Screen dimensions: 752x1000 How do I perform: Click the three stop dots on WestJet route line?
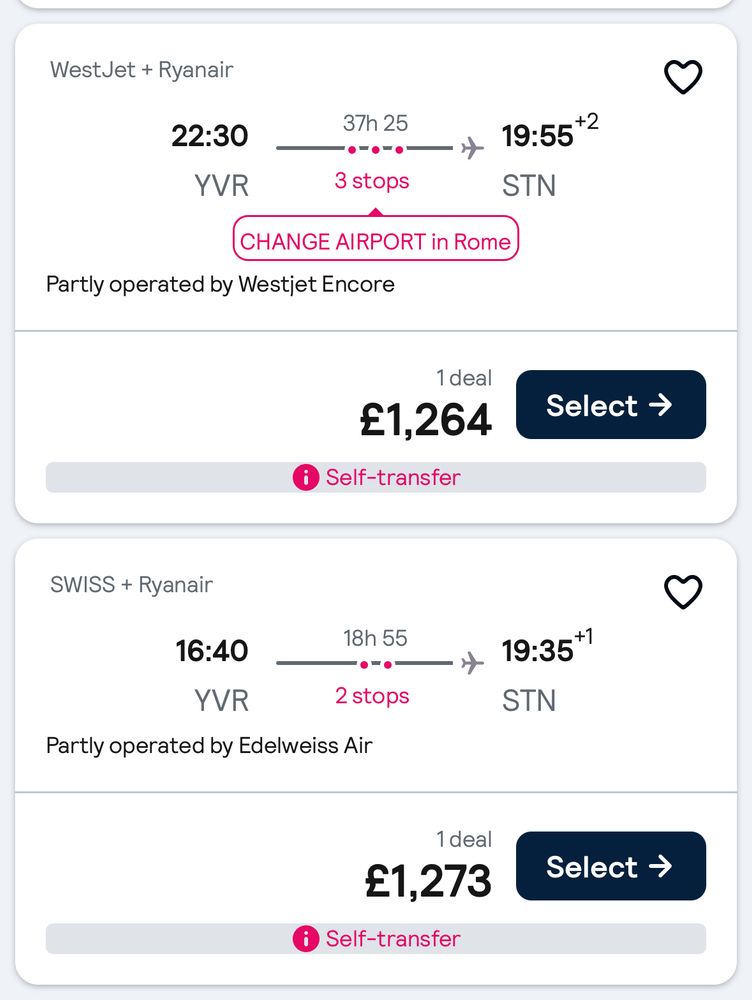[375, 149]
